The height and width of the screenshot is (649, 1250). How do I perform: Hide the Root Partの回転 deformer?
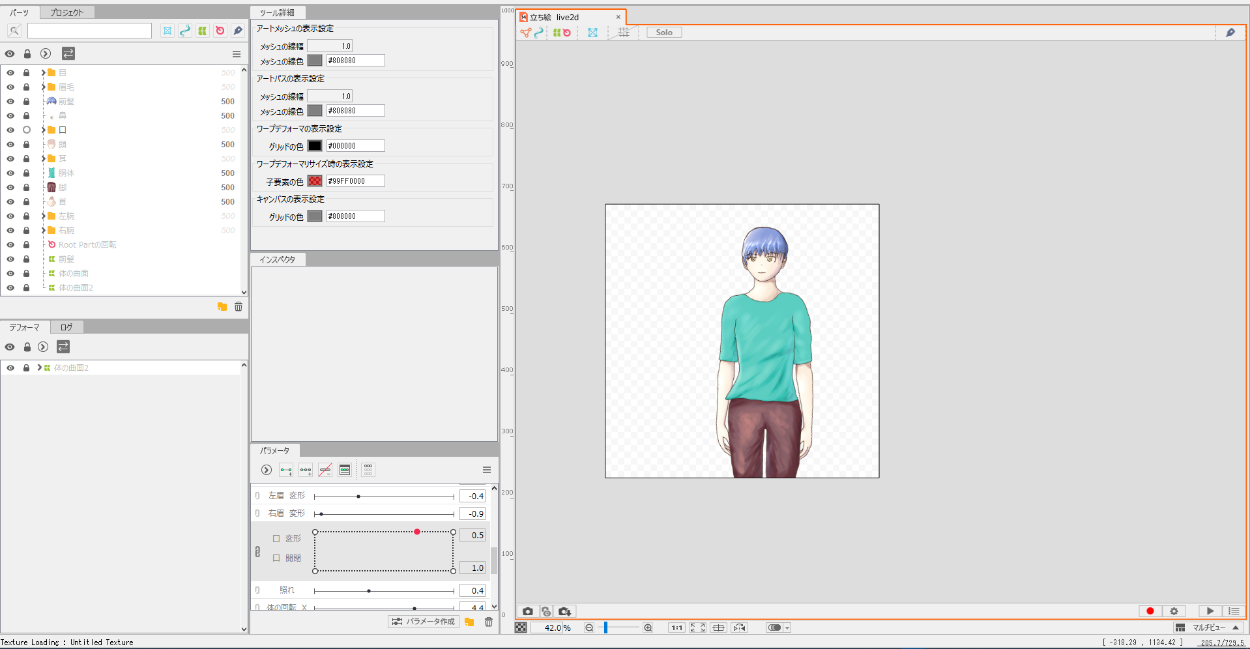click(10, 244)
